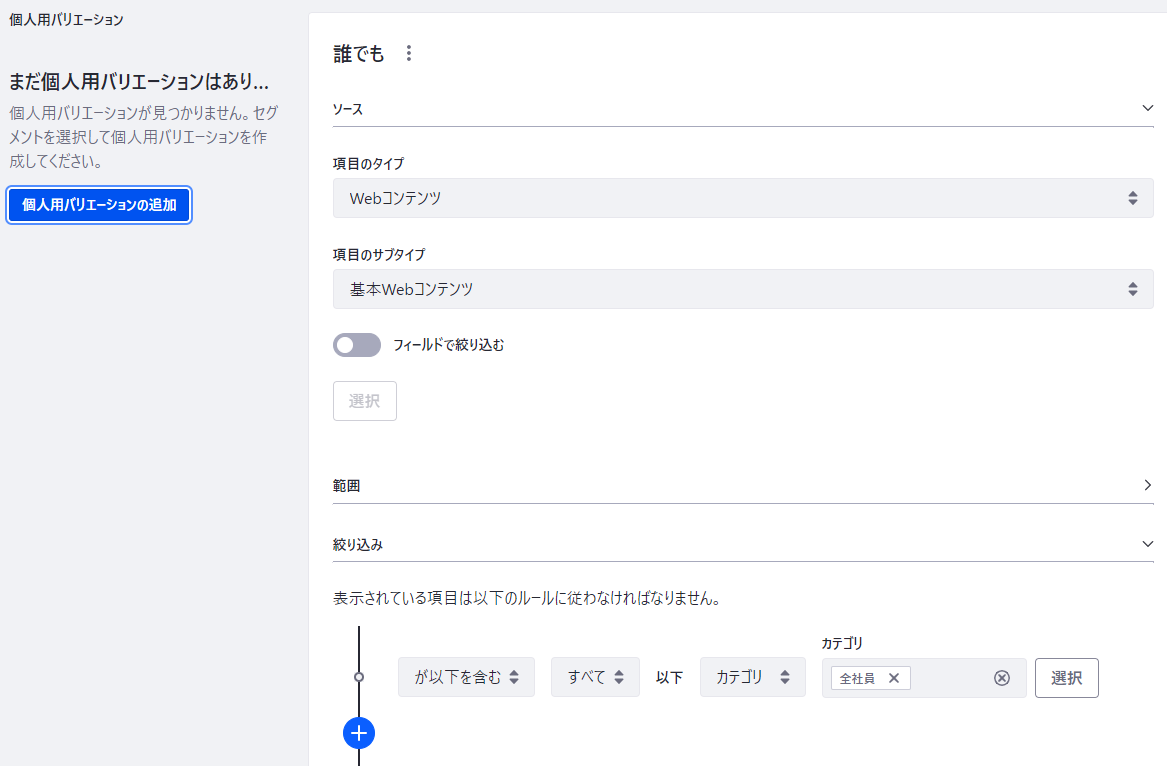Open the すべて rule dropdown

595,677
